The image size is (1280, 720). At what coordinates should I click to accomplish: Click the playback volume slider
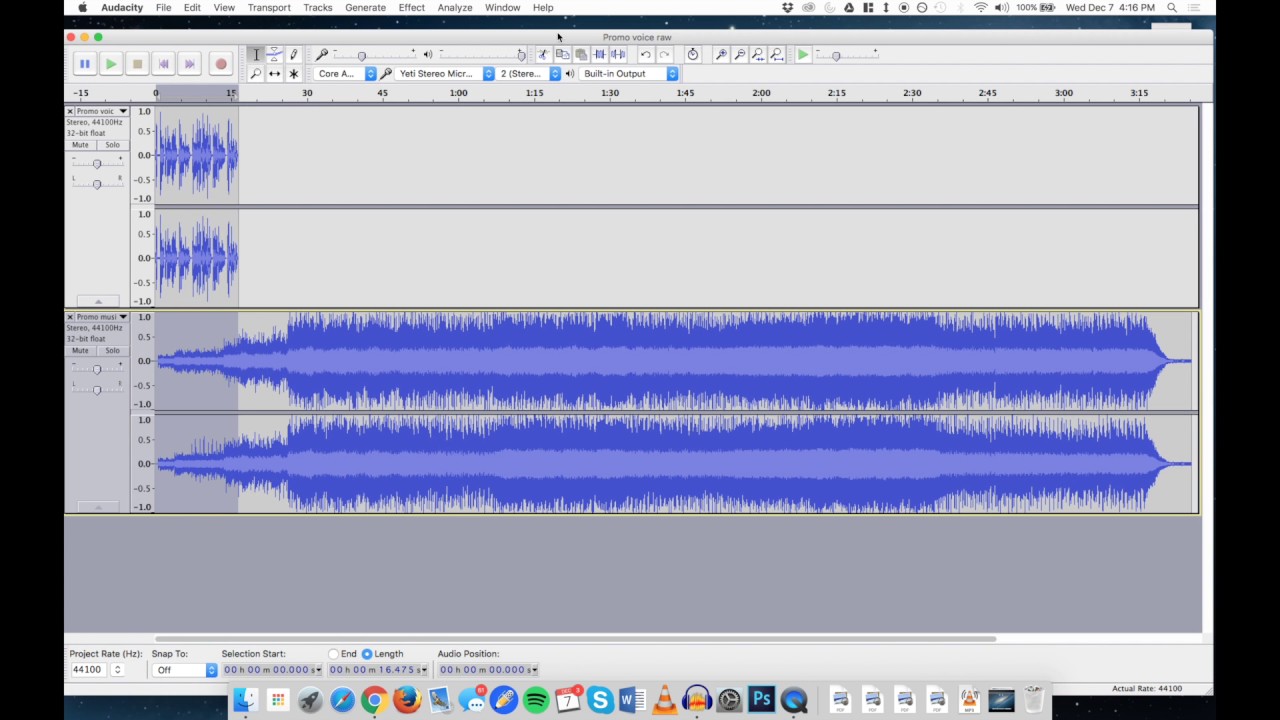[482, 54]
